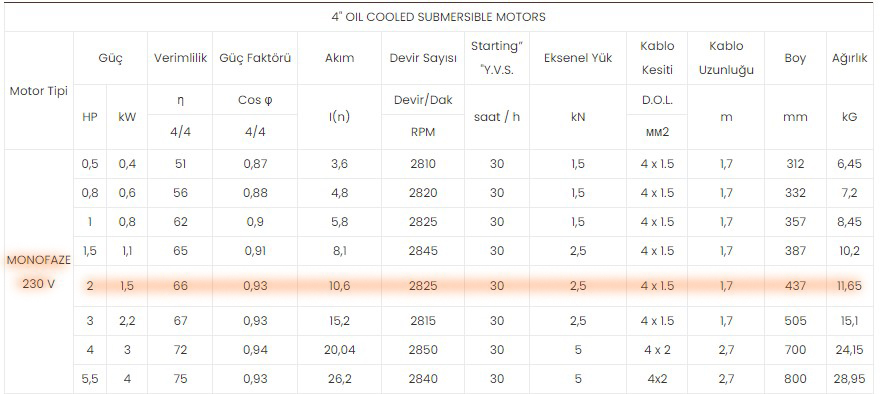Select the highlighted 10,6 current value
Image resolution: width=881 pixels, height=394 pixels.
(x=339, y=286)
